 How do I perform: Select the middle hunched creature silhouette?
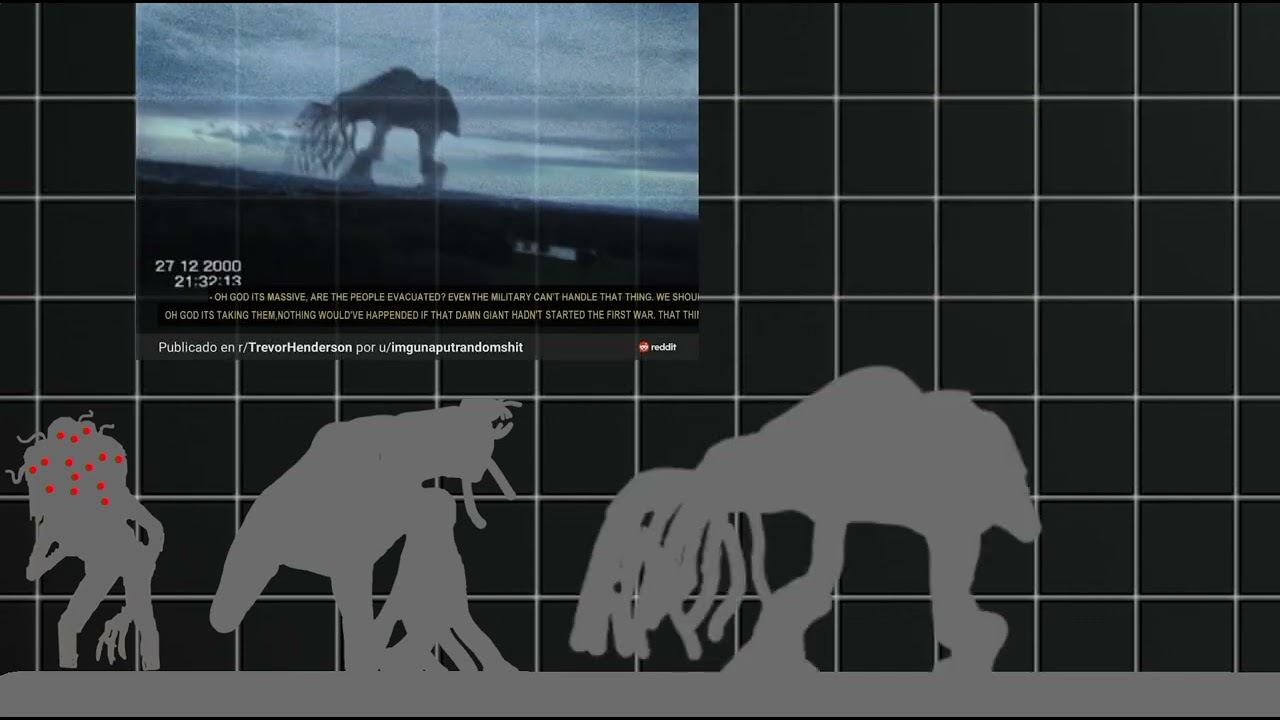click(365, 535)
